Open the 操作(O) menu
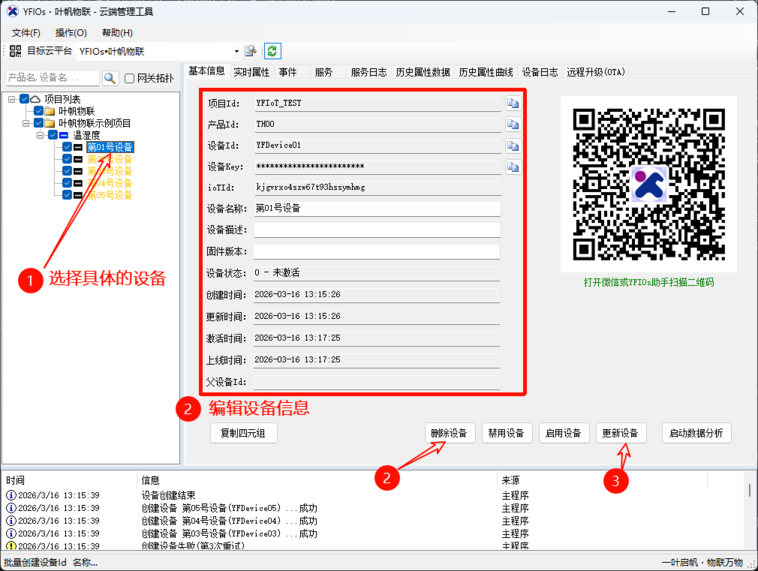Screen dimensions: 758x571 pos(71,33)
